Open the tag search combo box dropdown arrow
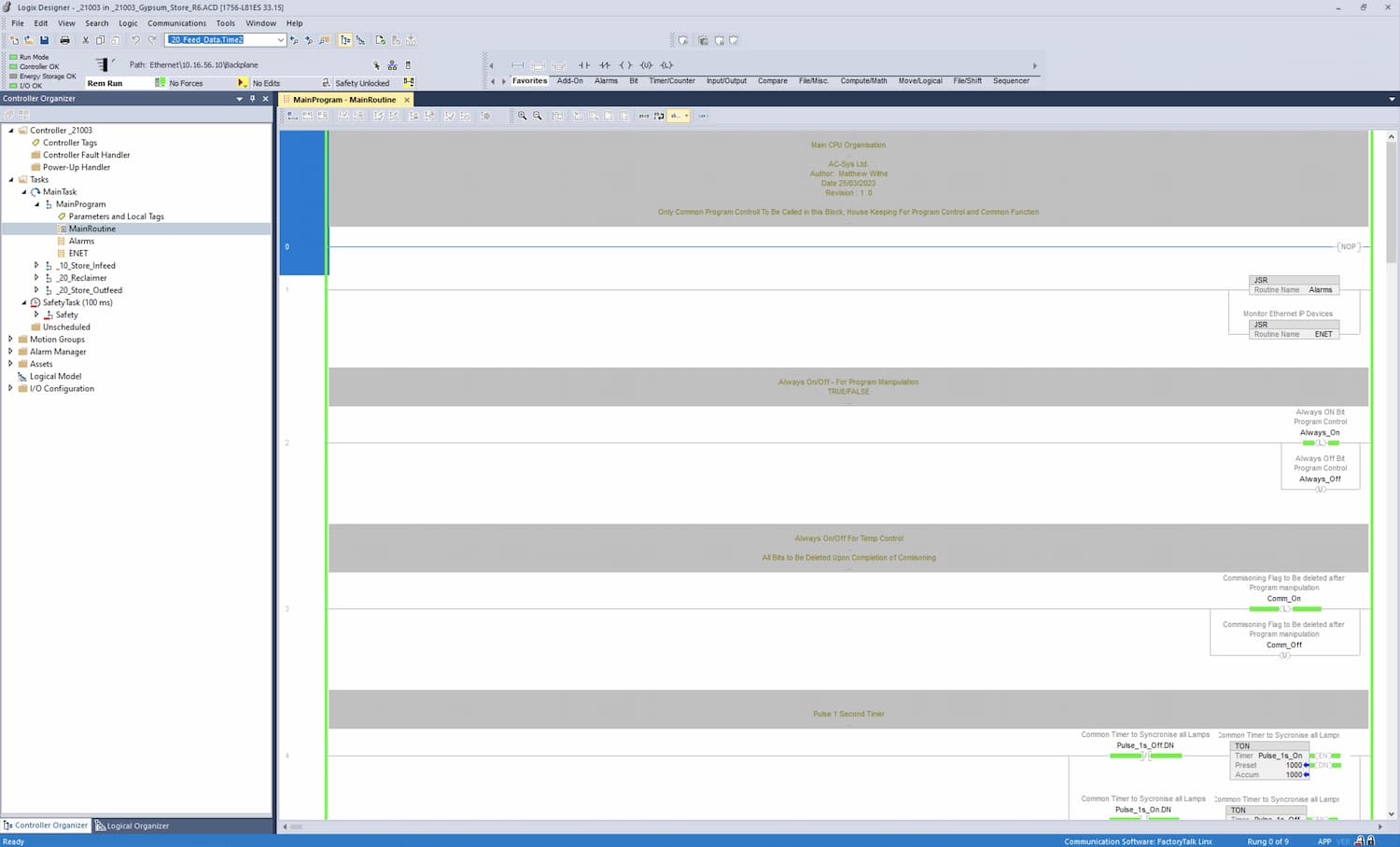This screenshot has width=1400, height=847. [280, 40]
